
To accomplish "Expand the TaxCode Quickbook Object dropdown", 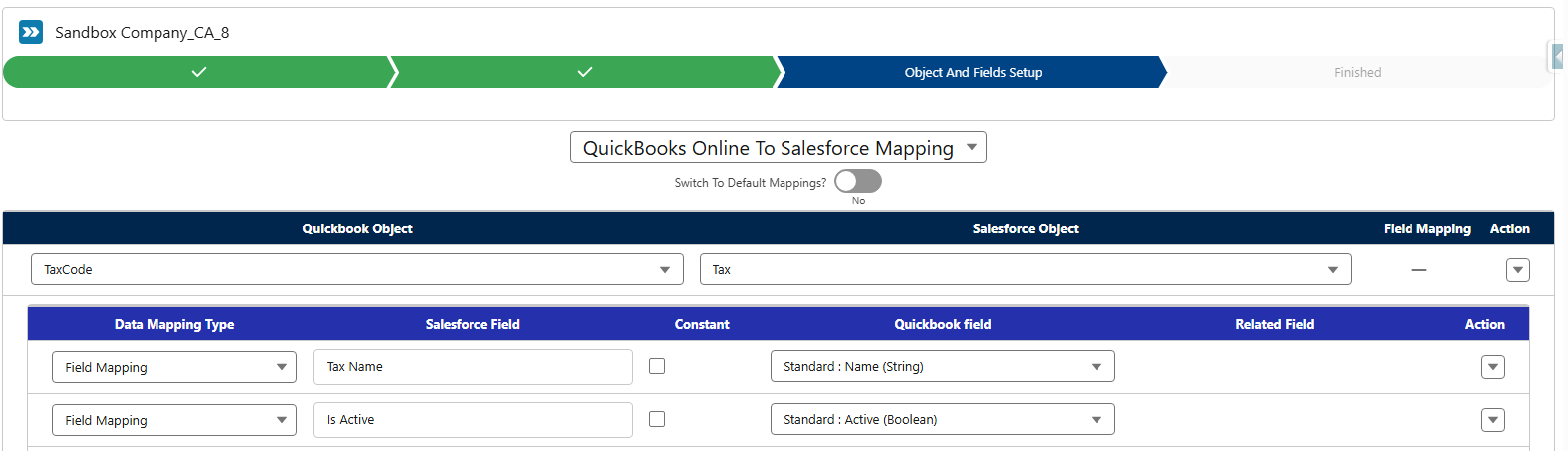I will click(357, 270).
